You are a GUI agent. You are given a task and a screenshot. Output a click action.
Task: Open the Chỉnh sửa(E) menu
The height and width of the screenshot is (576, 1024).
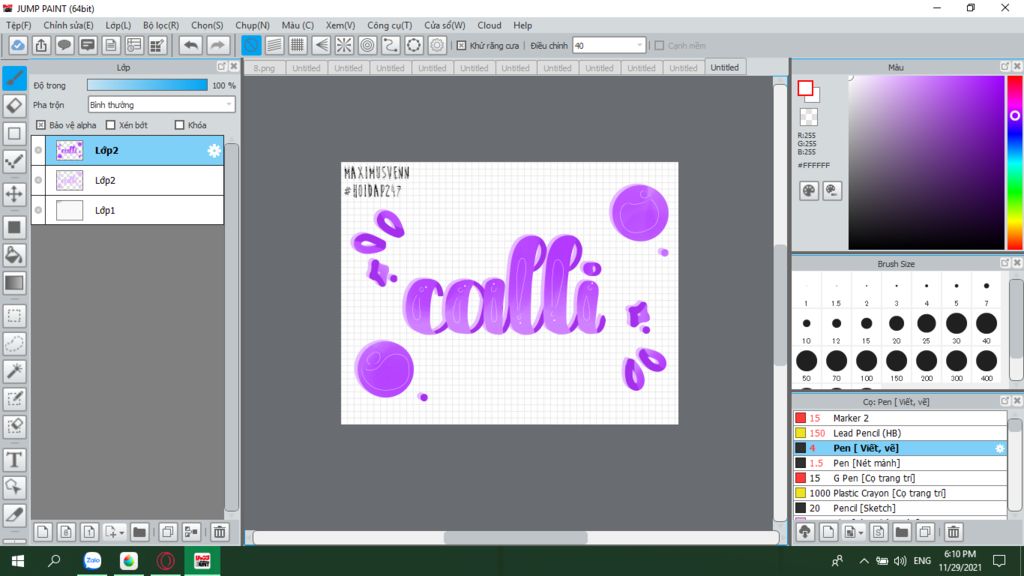[68, 25]
